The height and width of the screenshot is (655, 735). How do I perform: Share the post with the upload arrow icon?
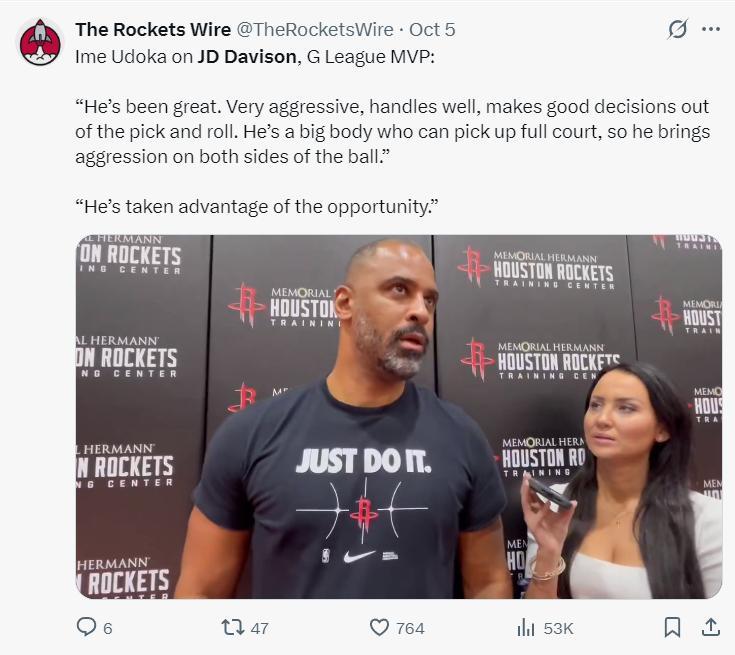click(711, 627)
